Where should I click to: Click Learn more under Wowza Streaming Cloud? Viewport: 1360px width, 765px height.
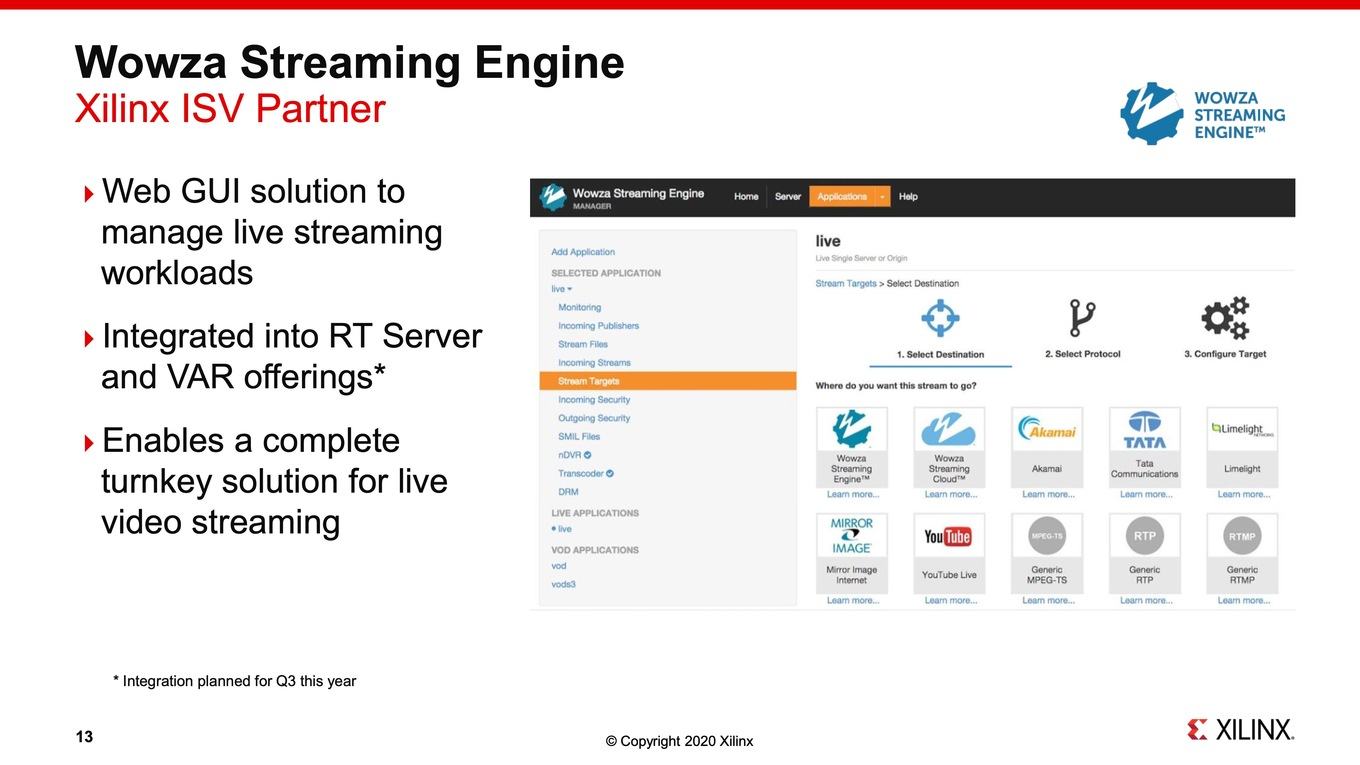click(x=950, y=495)
